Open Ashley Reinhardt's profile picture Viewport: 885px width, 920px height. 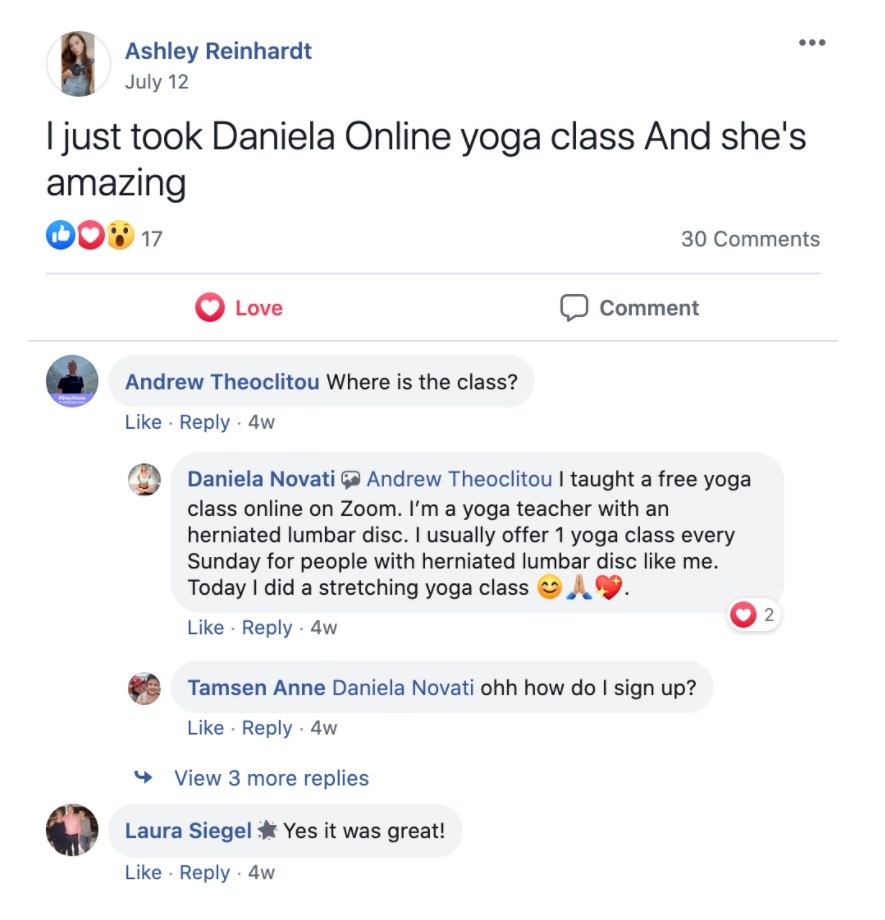pyautogui.click(x=78, y=64)
